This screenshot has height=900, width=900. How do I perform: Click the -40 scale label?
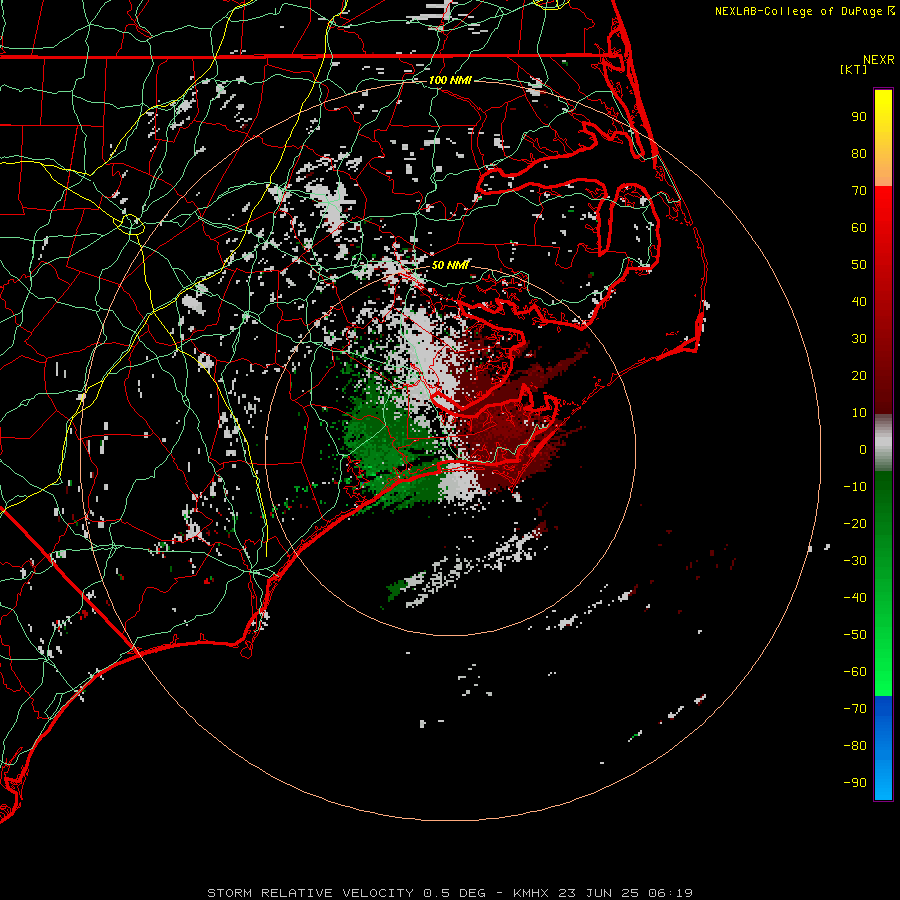point(855,598)
